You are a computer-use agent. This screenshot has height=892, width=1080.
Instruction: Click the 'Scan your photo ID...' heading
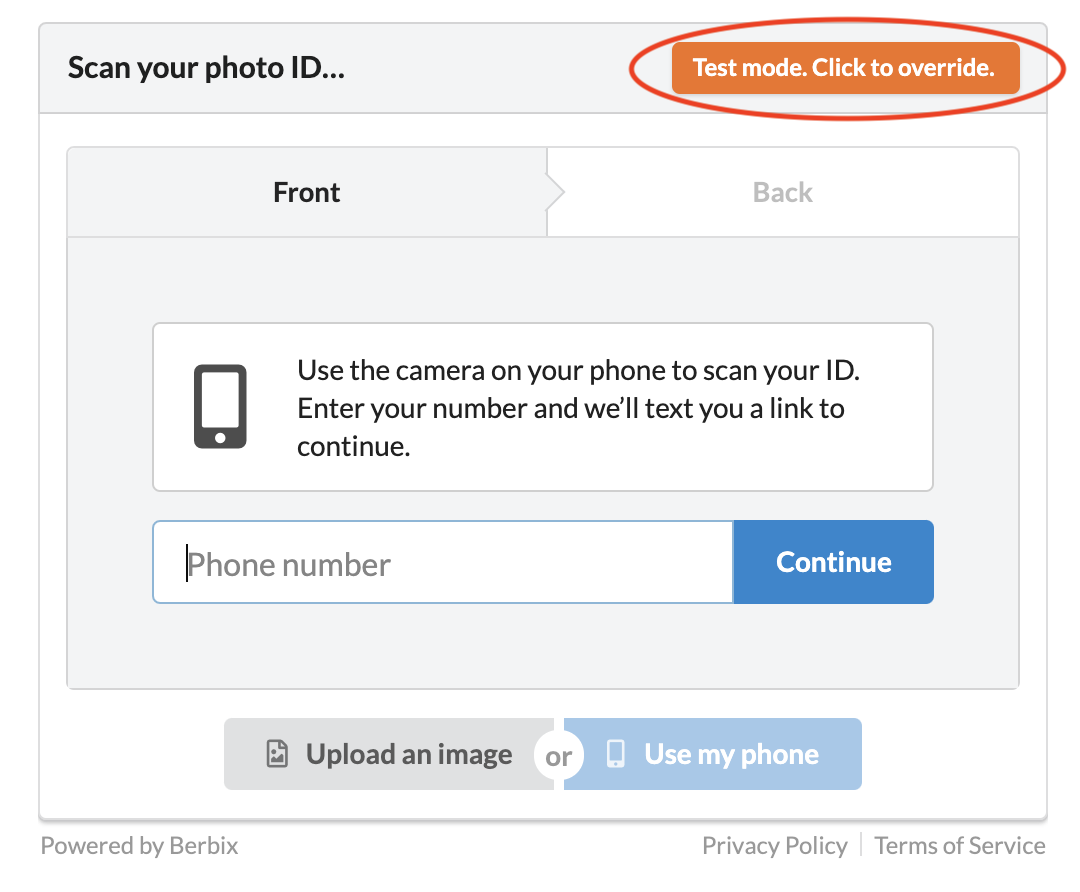206,68
